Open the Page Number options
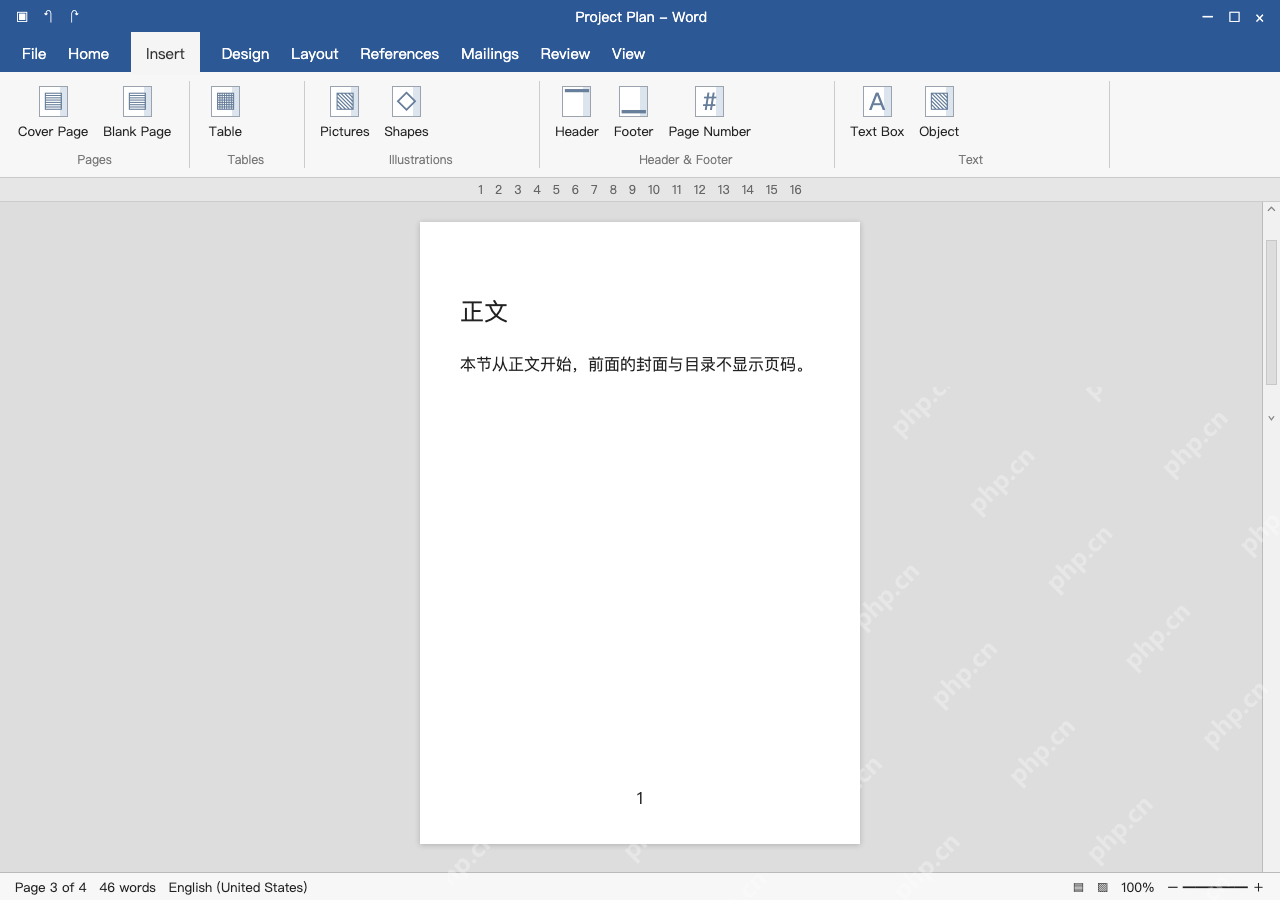 709,112
